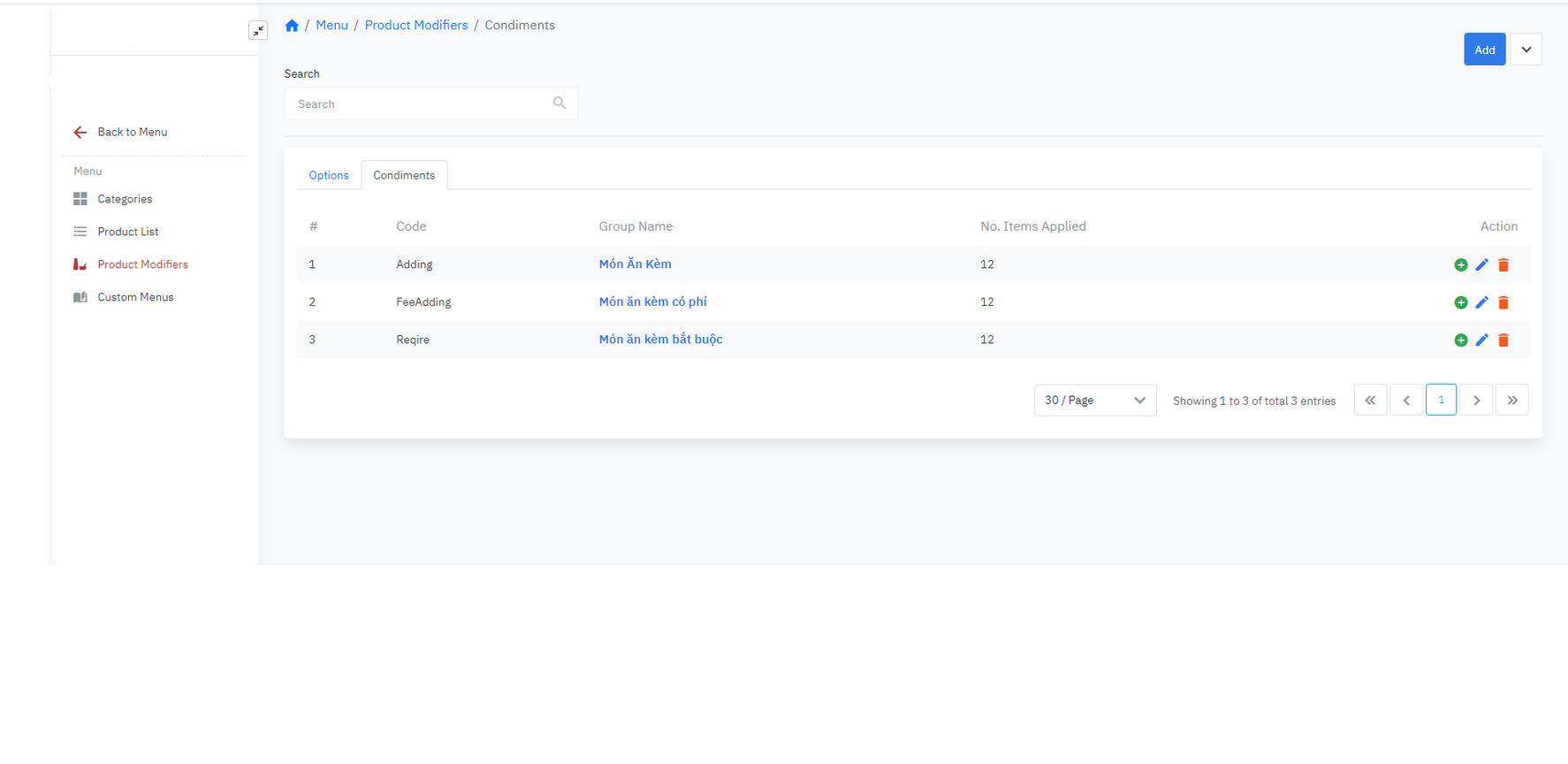The width and height of the screenshot is (1568, 764).
Task: Click green plus icon for FeeAdding row
Action: (x=1460, y=302)
